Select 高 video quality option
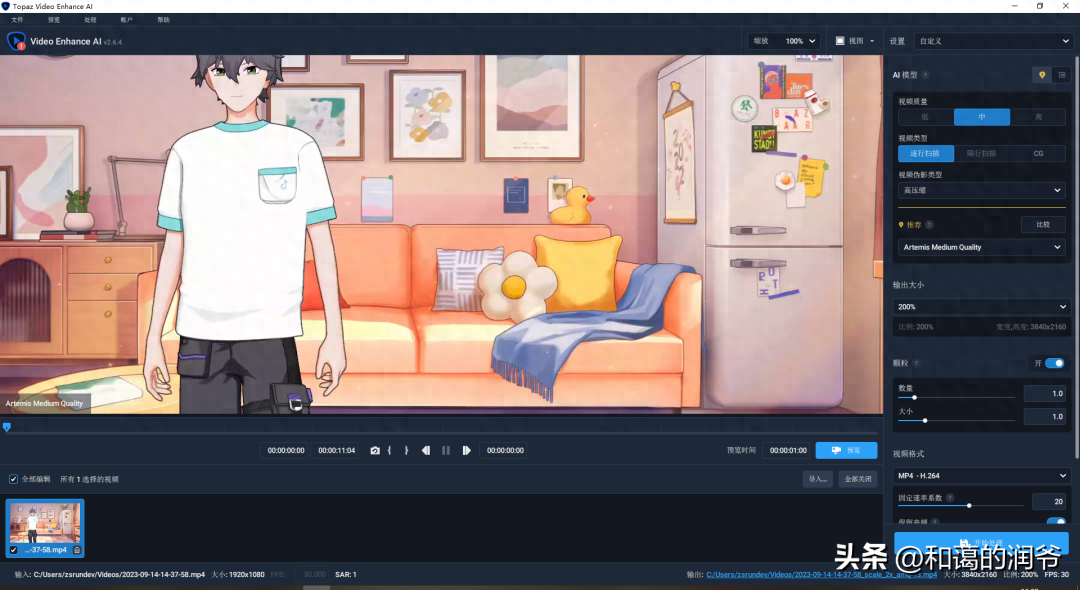1080x590 pixels. [1037, 117]
